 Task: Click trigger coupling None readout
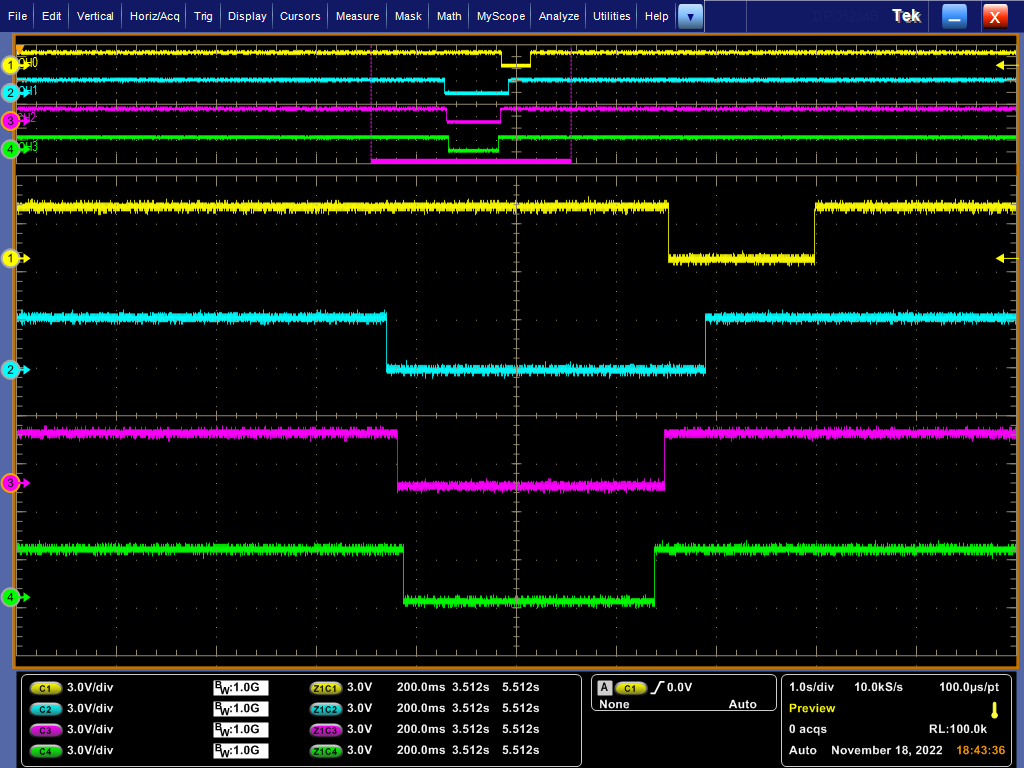[614, 704]
